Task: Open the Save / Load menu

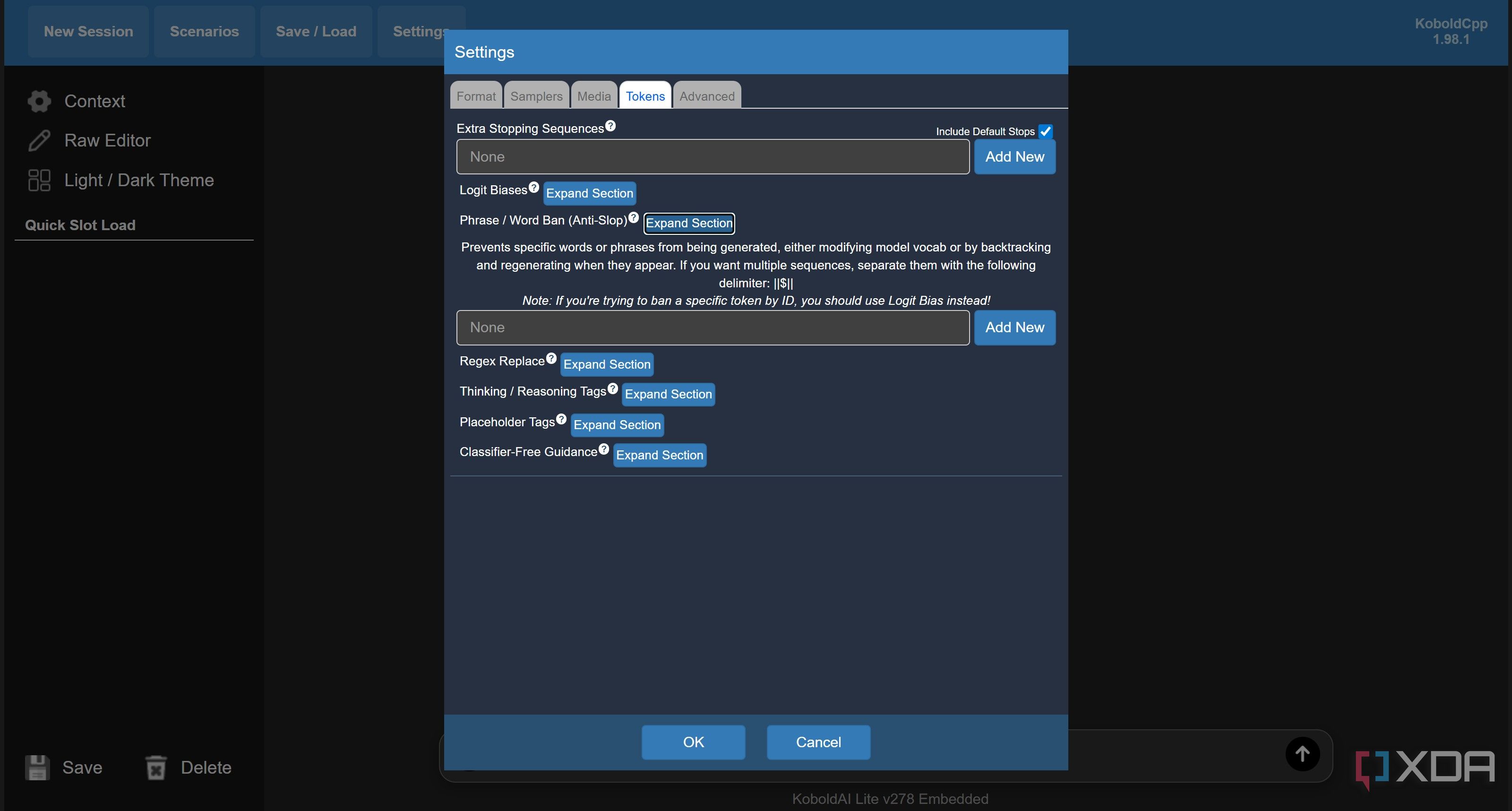Action: (x=316, y=32)
